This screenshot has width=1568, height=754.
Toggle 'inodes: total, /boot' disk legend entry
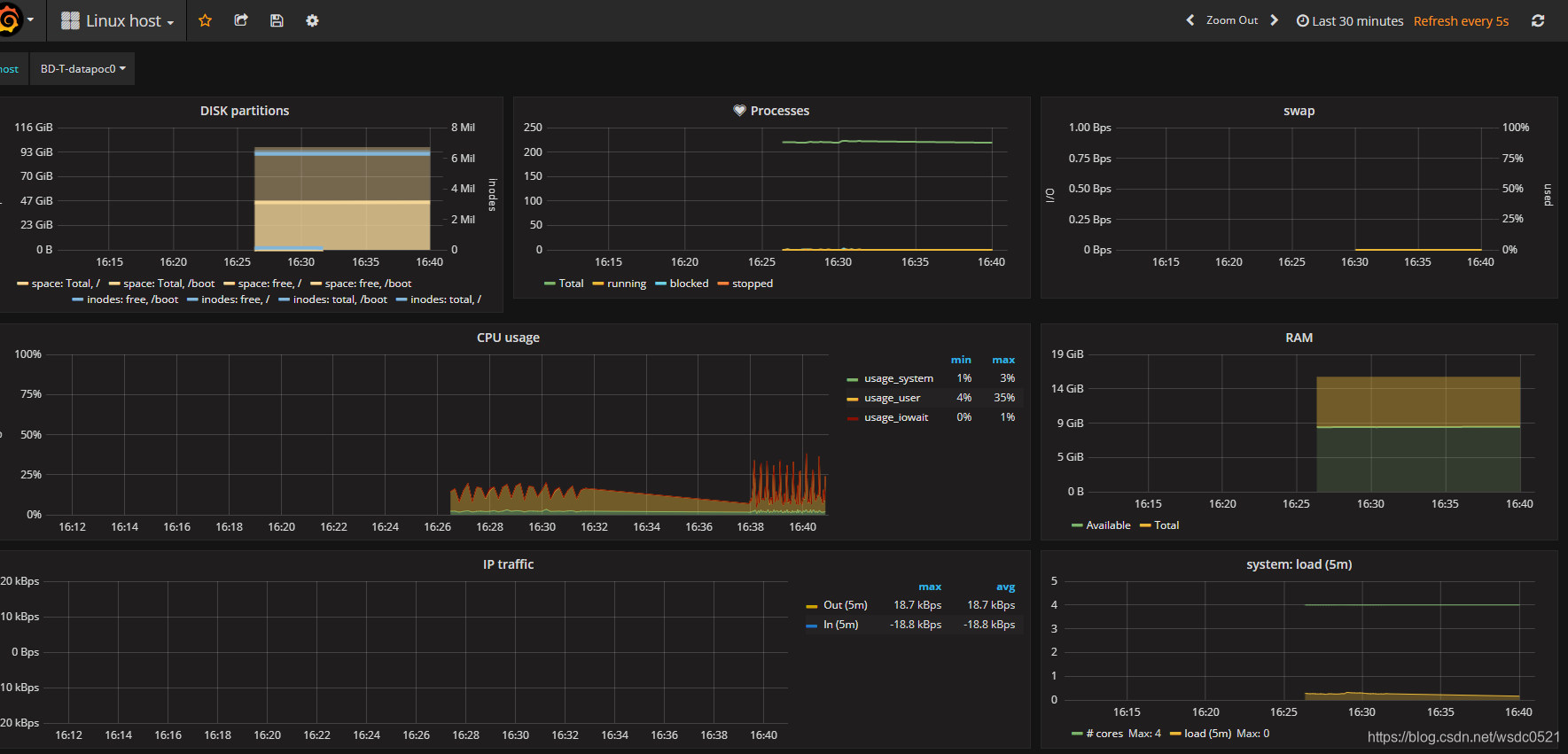(x=340, y=299)
